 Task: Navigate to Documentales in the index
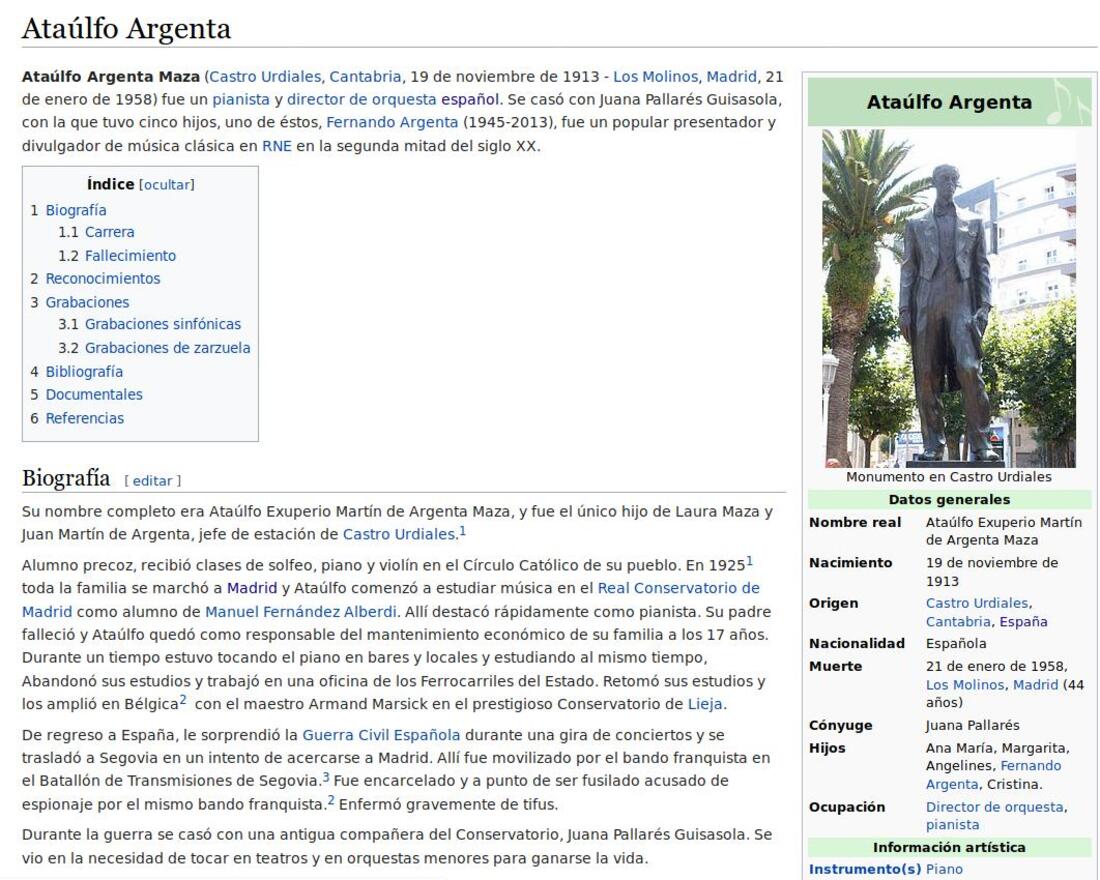click(x=93, y=394)
